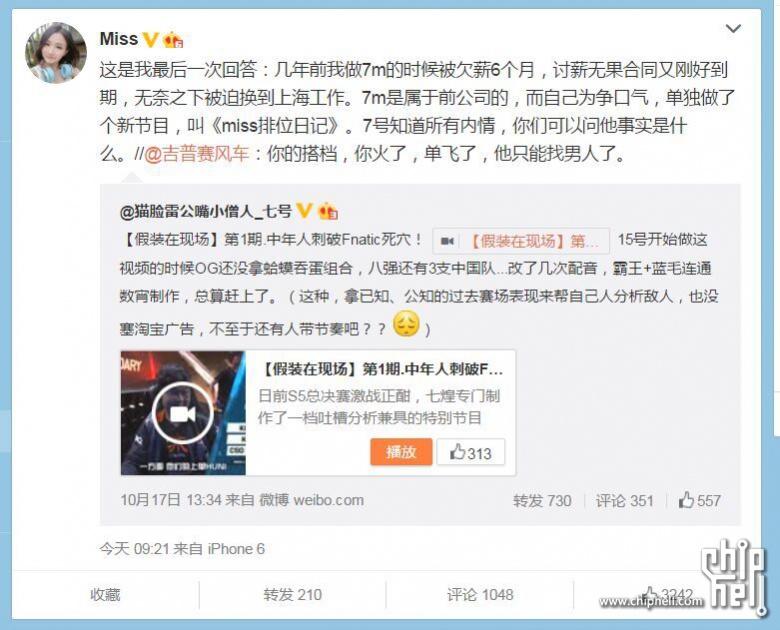Open the inline 【假装在现场】 video link chip
This screenshot has width=780, height=630.
(x=521, y=241)
